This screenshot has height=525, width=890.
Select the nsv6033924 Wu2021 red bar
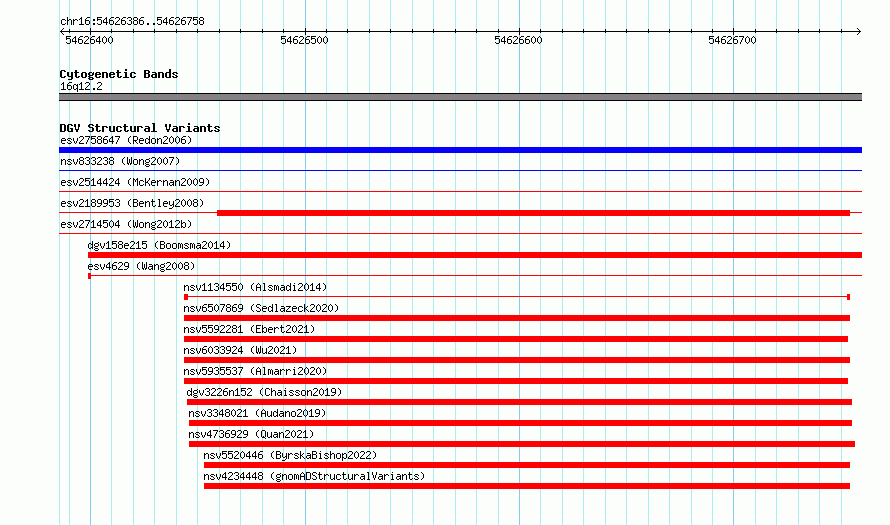517,360
